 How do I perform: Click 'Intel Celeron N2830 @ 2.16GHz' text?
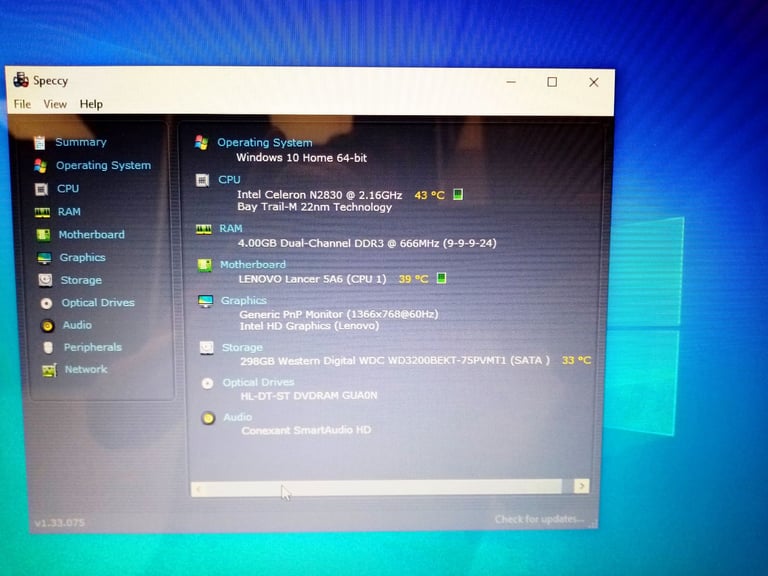click(320, 194)
